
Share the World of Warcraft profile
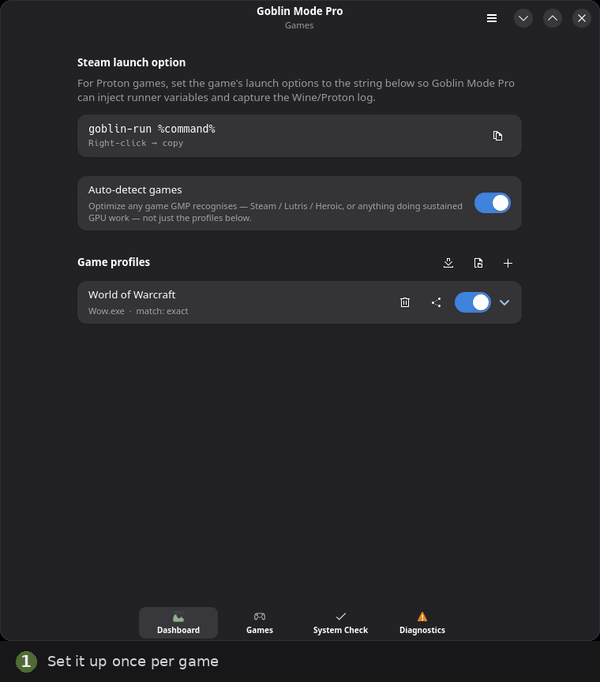[436, 302]
